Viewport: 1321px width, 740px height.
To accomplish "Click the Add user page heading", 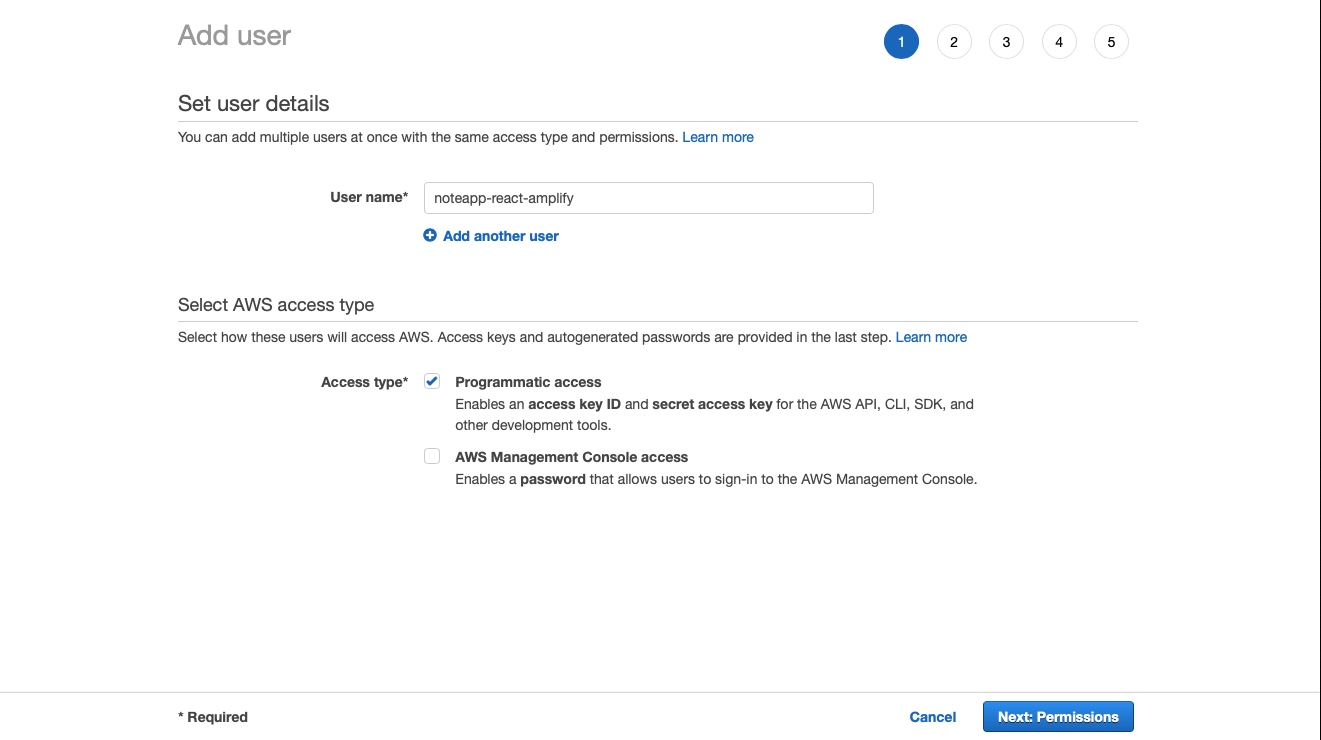I will 234,35.
